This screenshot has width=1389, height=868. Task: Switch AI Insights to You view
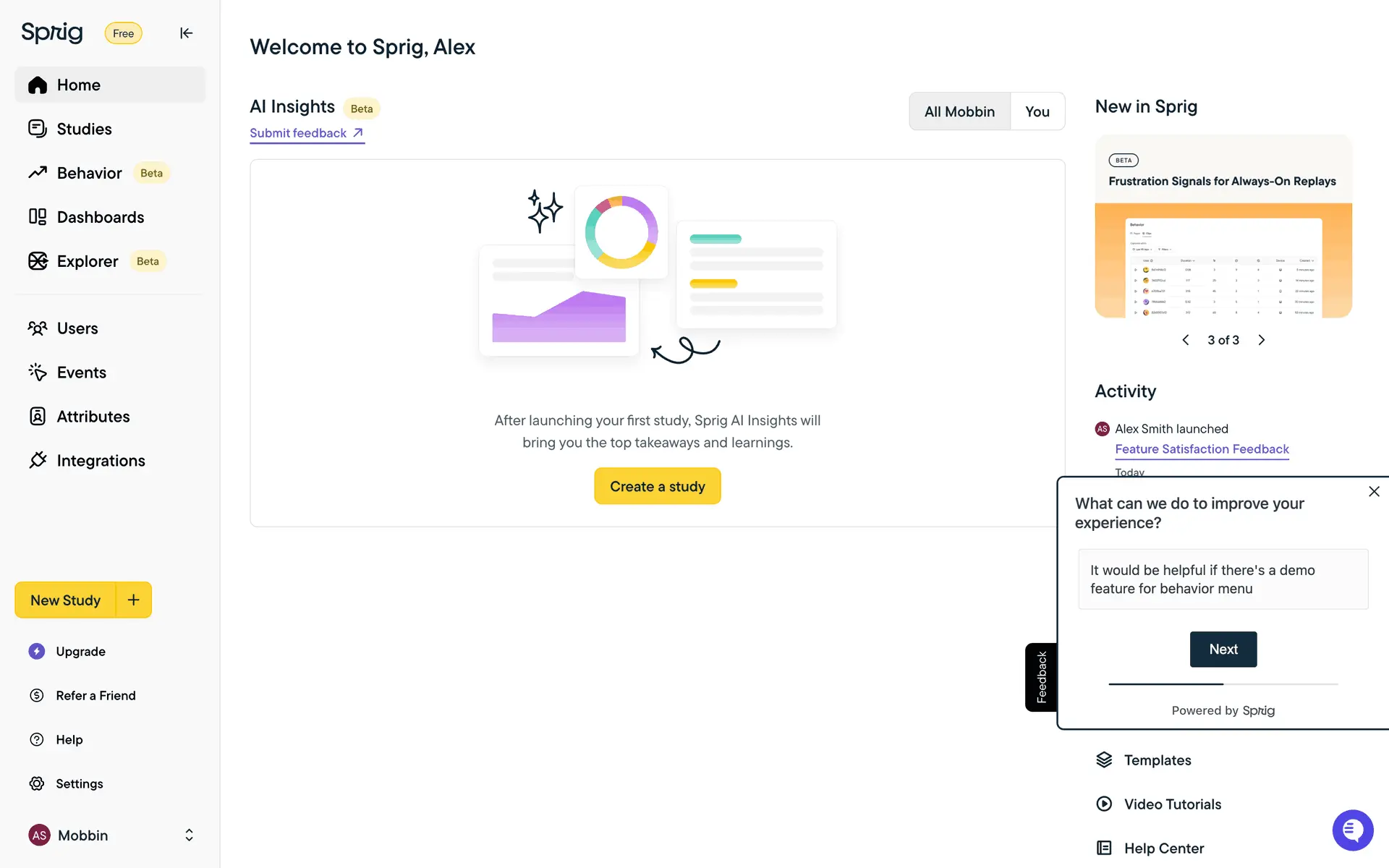(x=1037, y=111)
